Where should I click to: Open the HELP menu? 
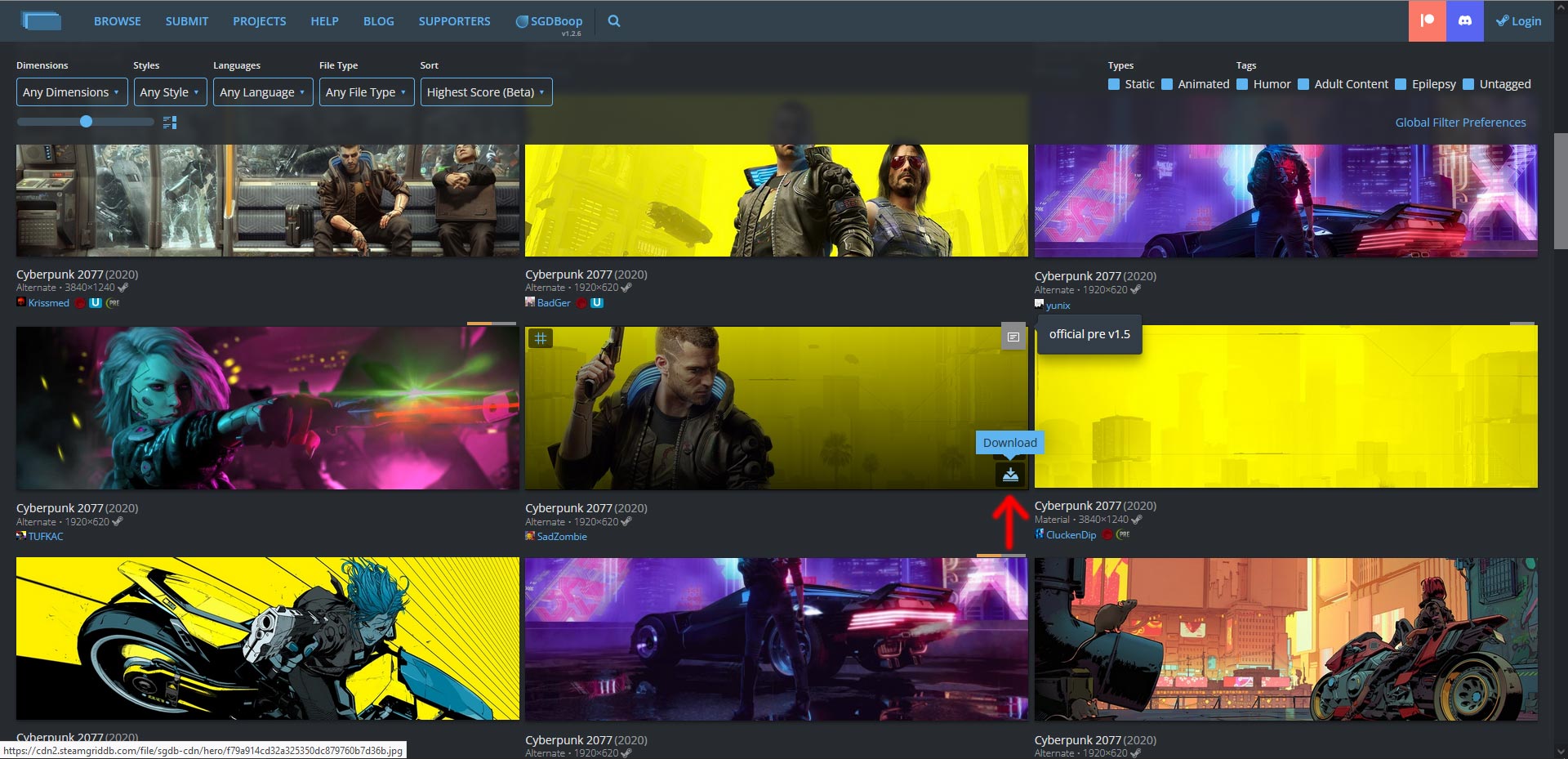tap(324, 21)
